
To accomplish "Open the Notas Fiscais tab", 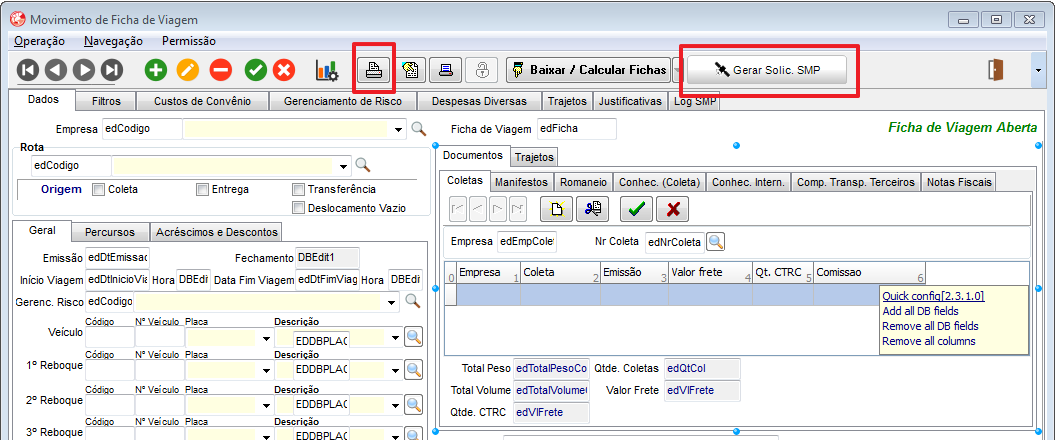I will coord(959,182).
